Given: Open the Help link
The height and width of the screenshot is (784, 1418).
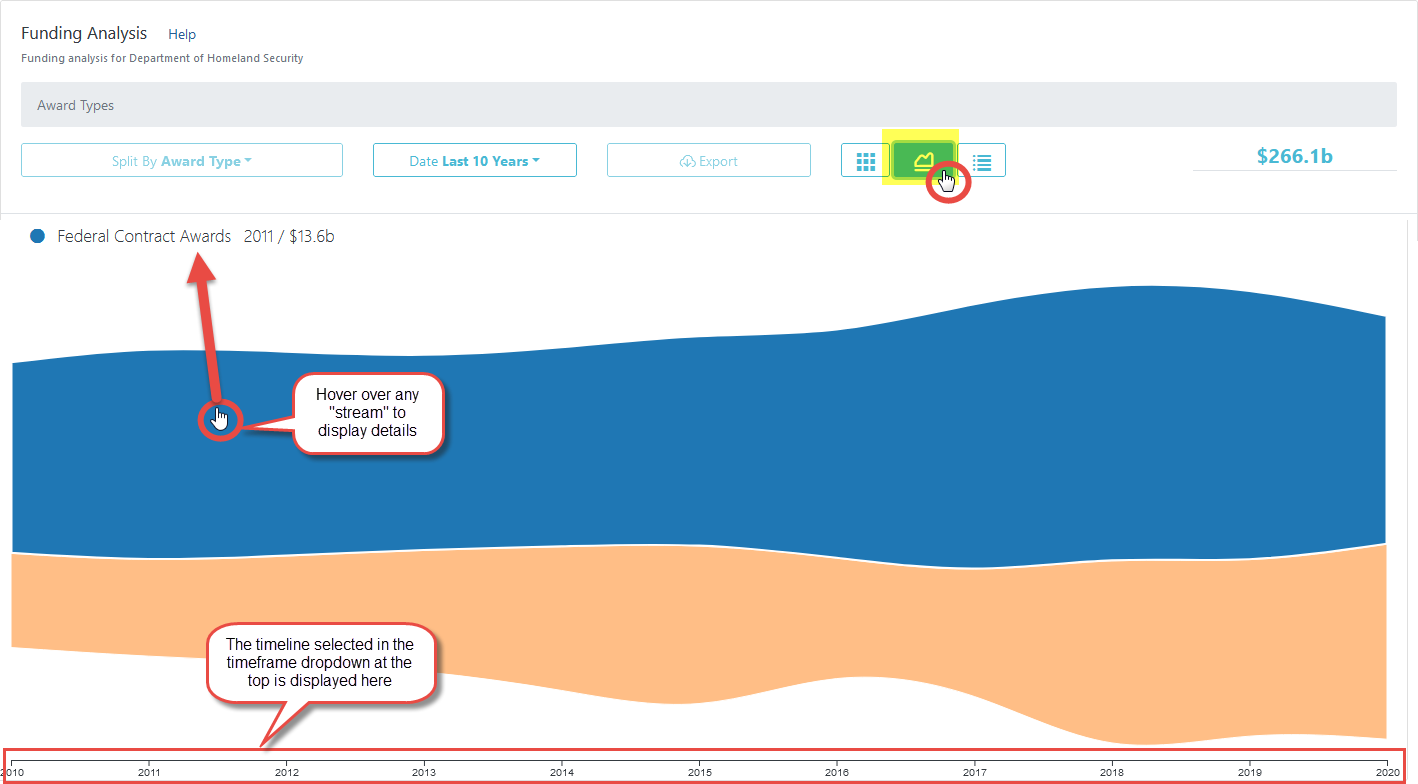Looking at the screenshot, I should point(182,34).
